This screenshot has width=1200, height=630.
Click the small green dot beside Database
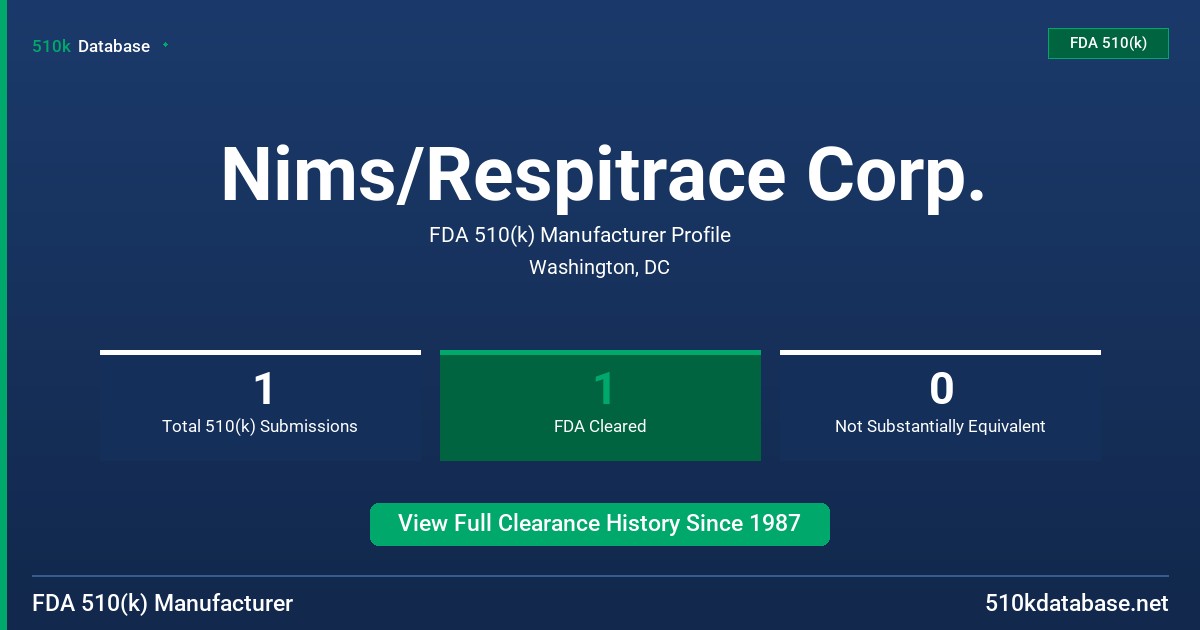(x=165, y=45)
